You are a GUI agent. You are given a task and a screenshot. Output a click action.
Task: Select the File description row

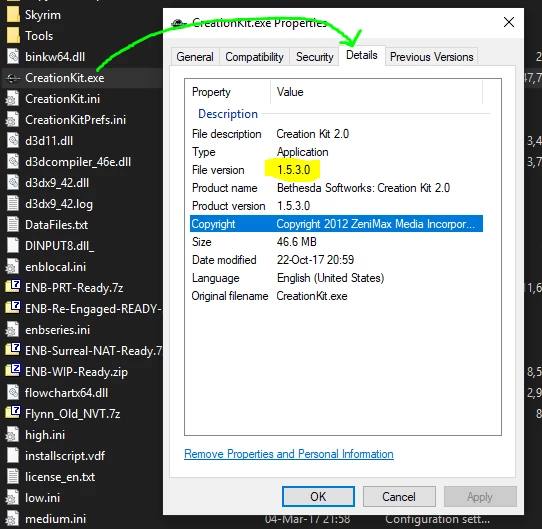coord(336,134)
